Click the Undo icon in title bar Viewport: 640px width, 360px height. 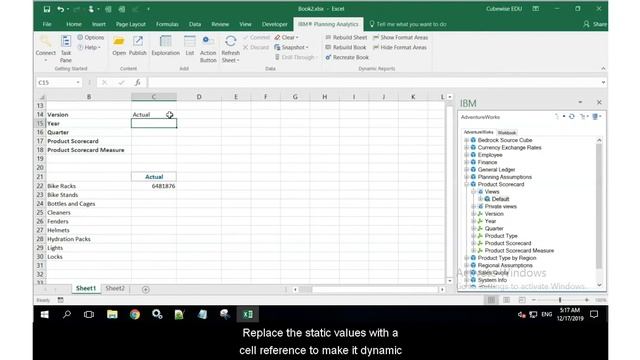60,9
